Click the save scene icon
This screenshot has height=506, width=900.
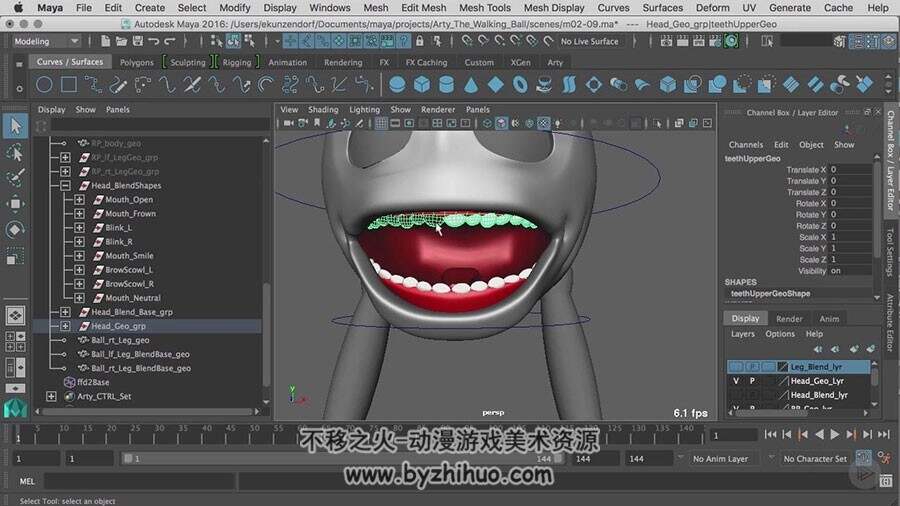pos(138,41)
